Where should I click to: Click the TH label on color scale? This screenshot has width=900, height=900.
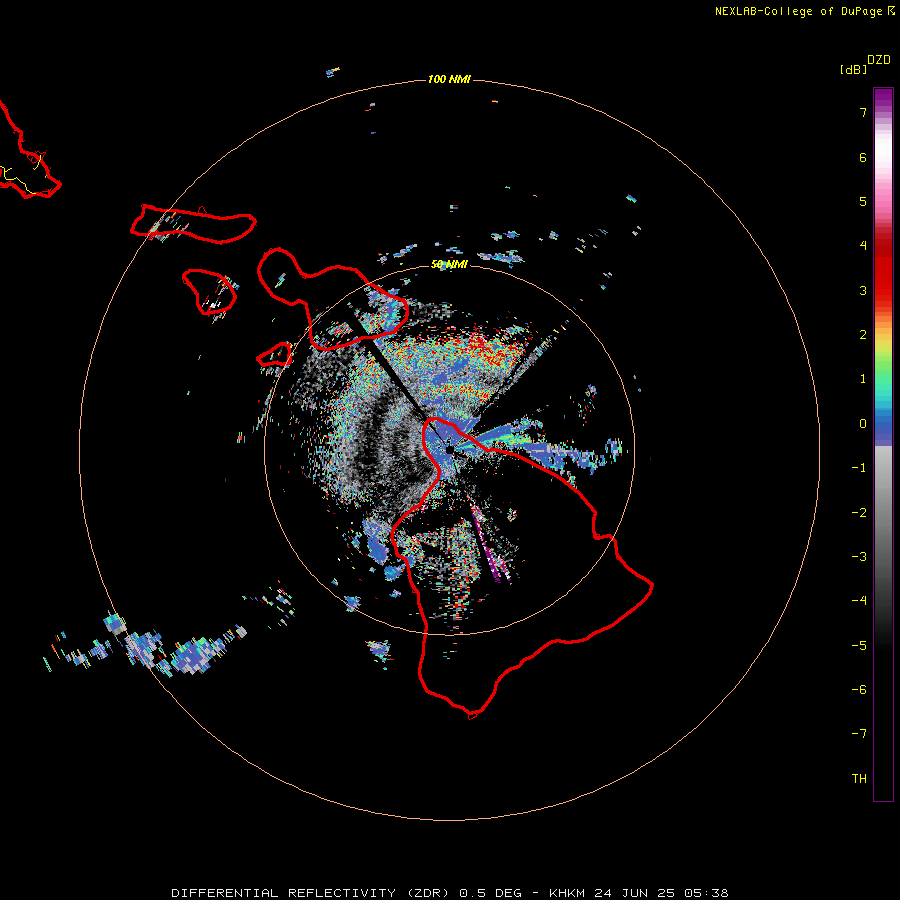tap(859, 779)
